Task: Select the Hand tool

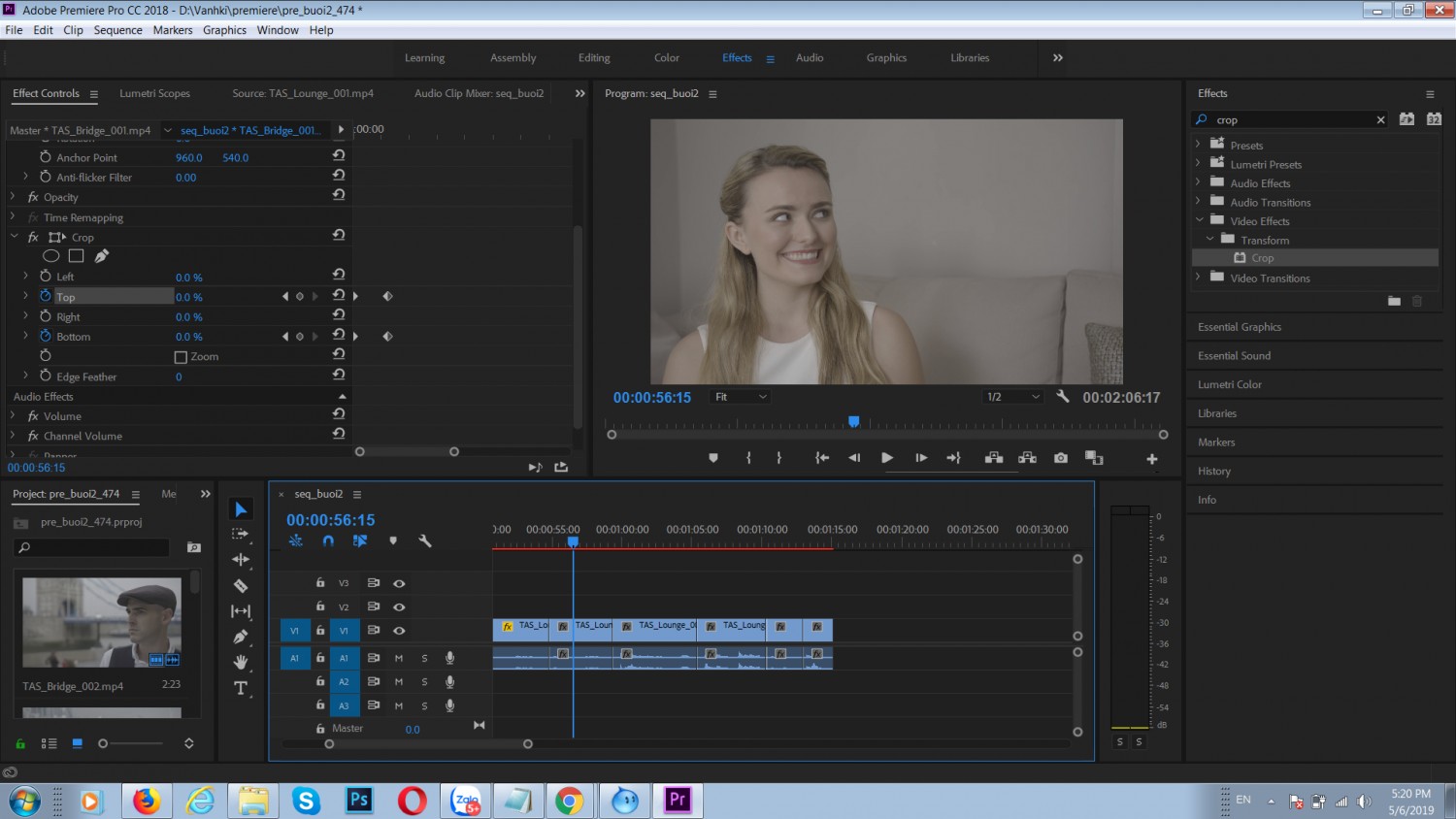Action: click(241, 662)
